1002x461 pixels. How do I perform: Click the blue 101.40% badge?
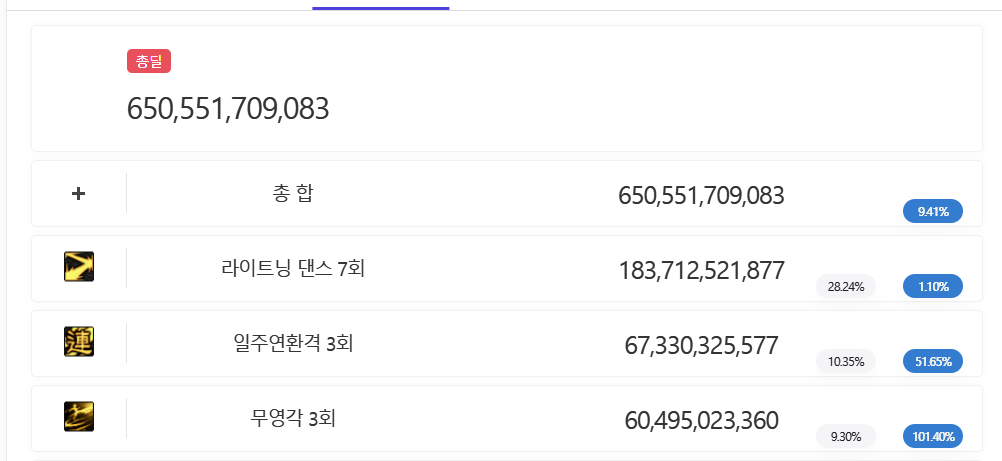point(932,436)
